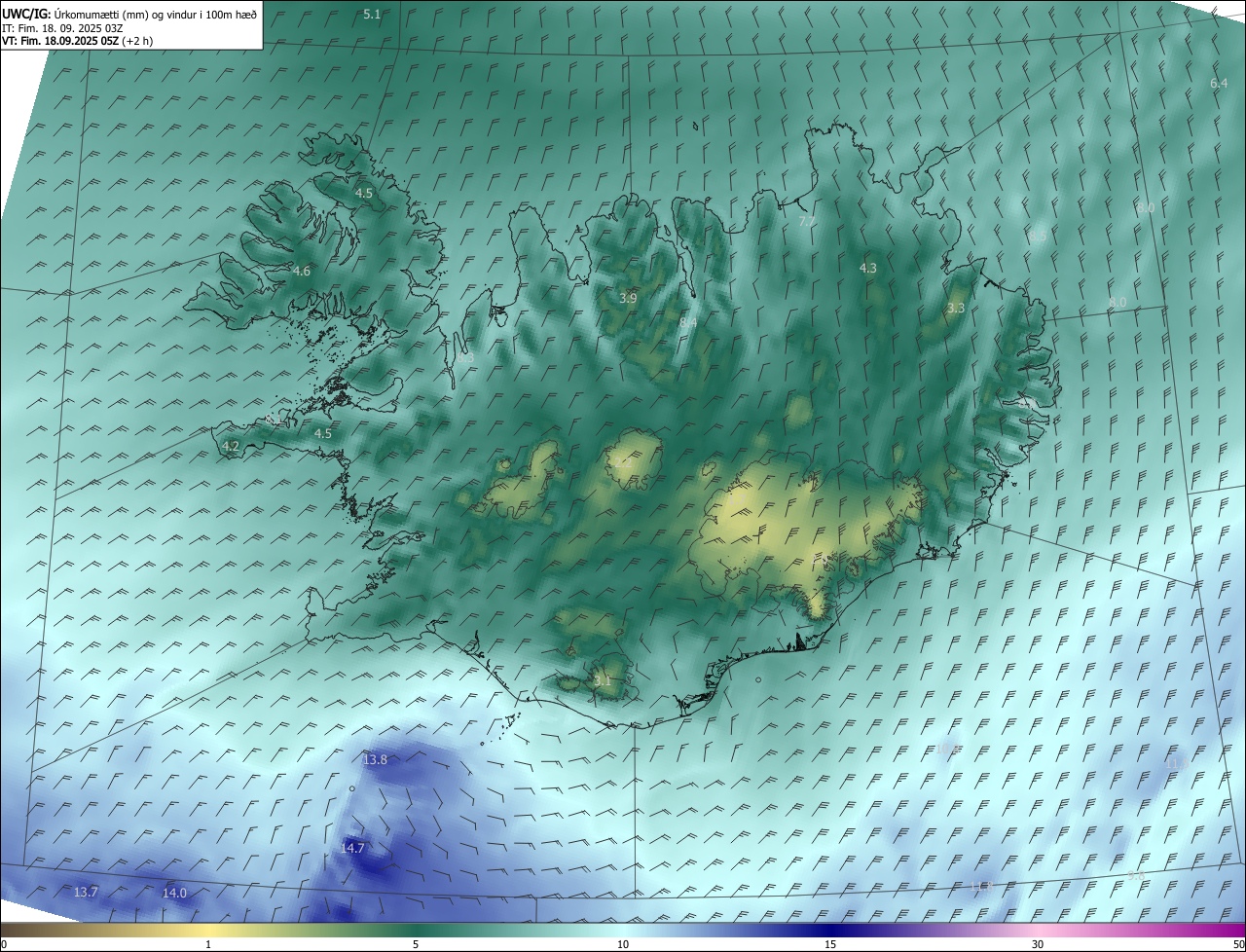
Task: Click the 5.1 value label
Action: click(x=372, y=15)
